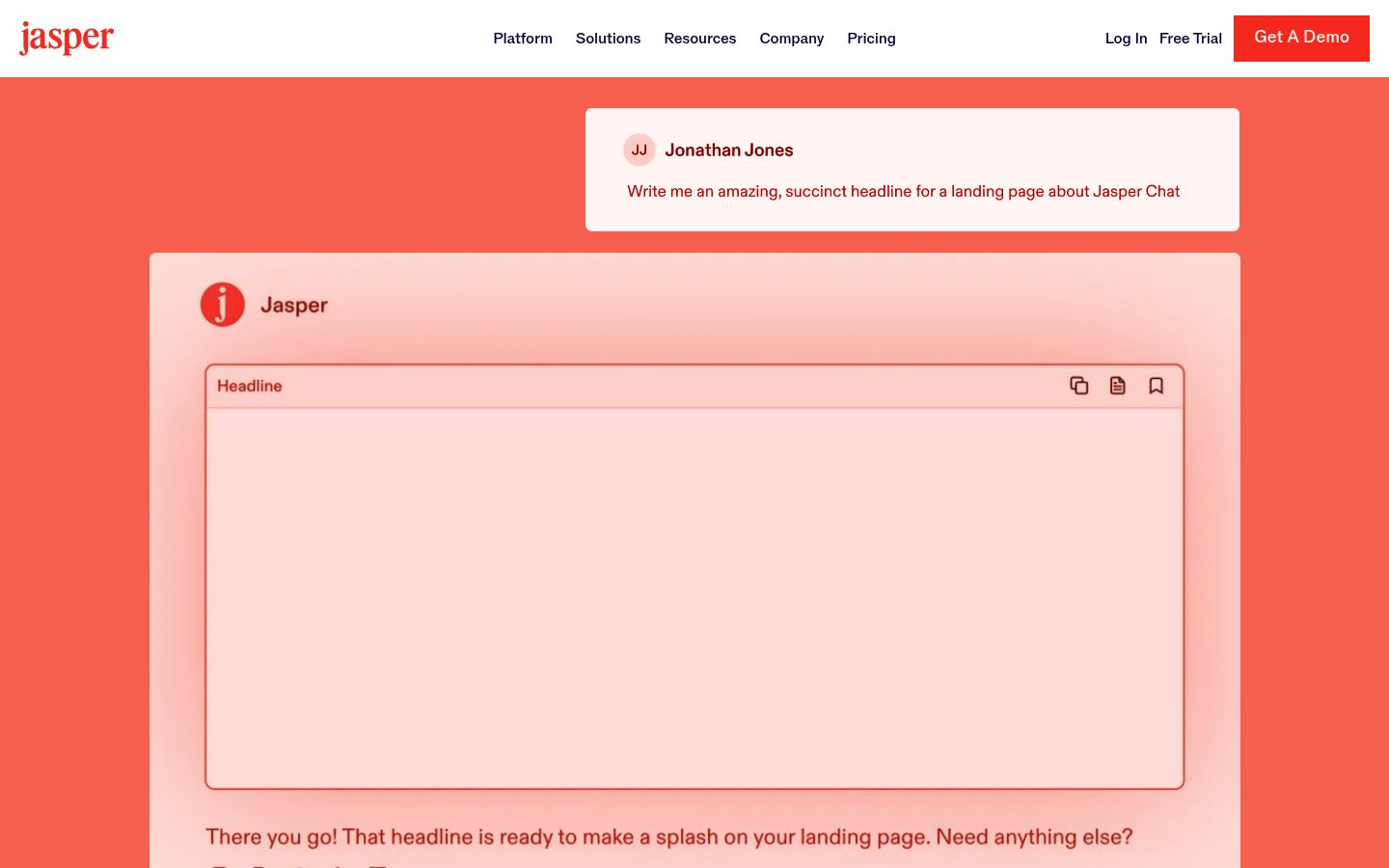This screenshot has height=868, width=1389.
Task: Click the Jasper logo in the header
Action: [67, 38]
